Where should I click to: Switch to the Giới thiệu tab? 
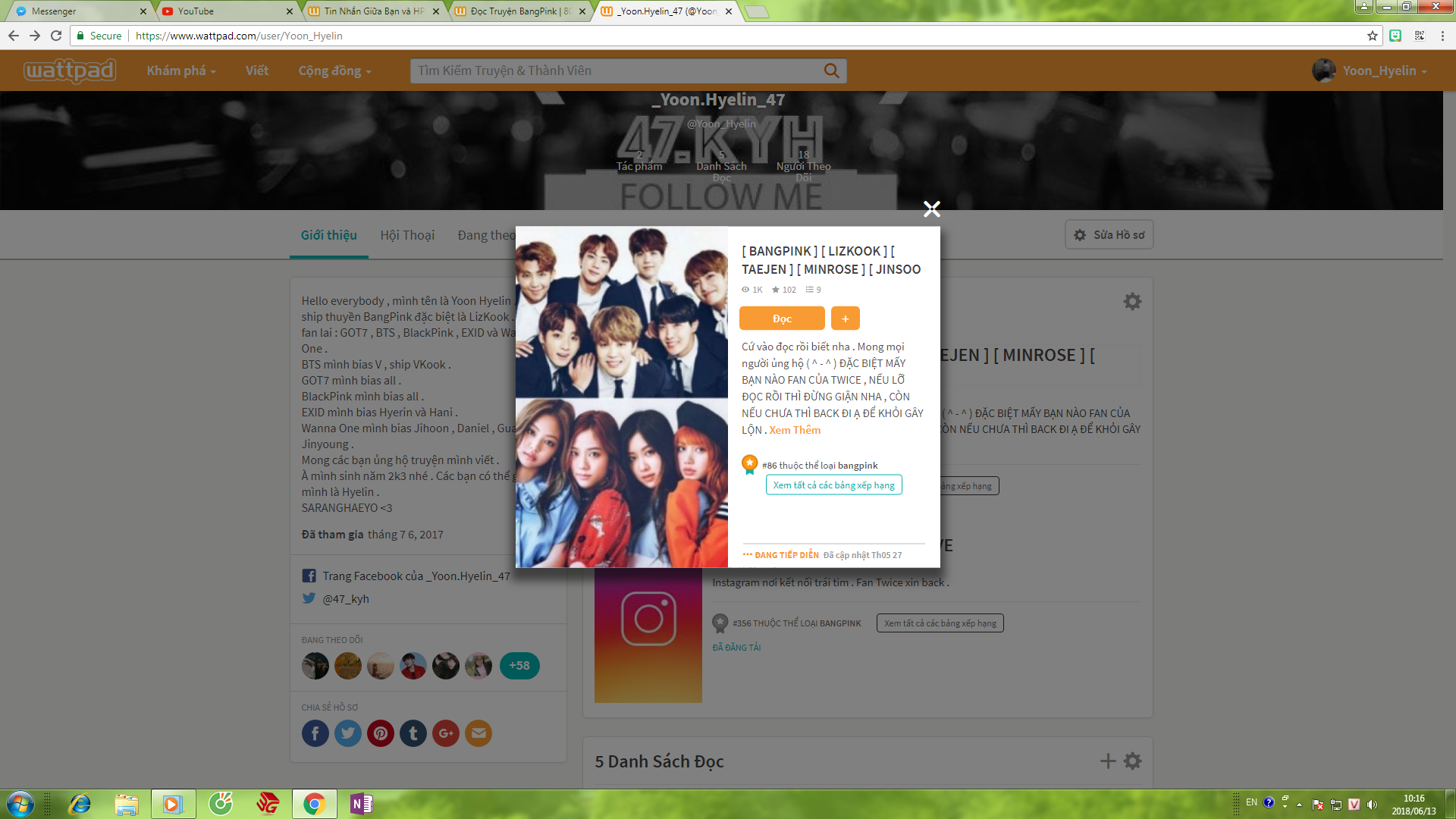(x=328, y=235)
